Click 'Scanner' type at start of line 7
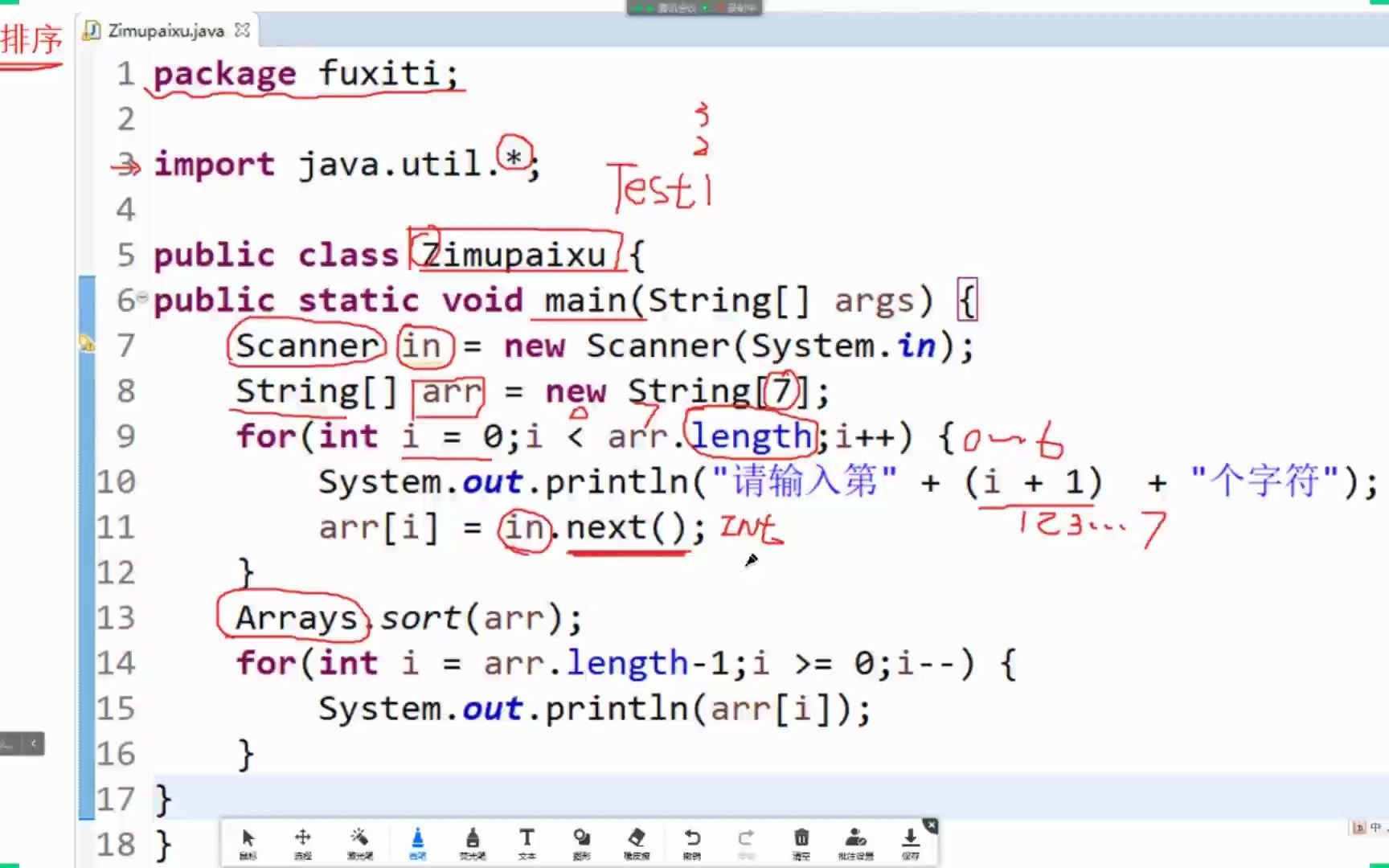Viewport: 1389px width, 868px height. point(307,346)
